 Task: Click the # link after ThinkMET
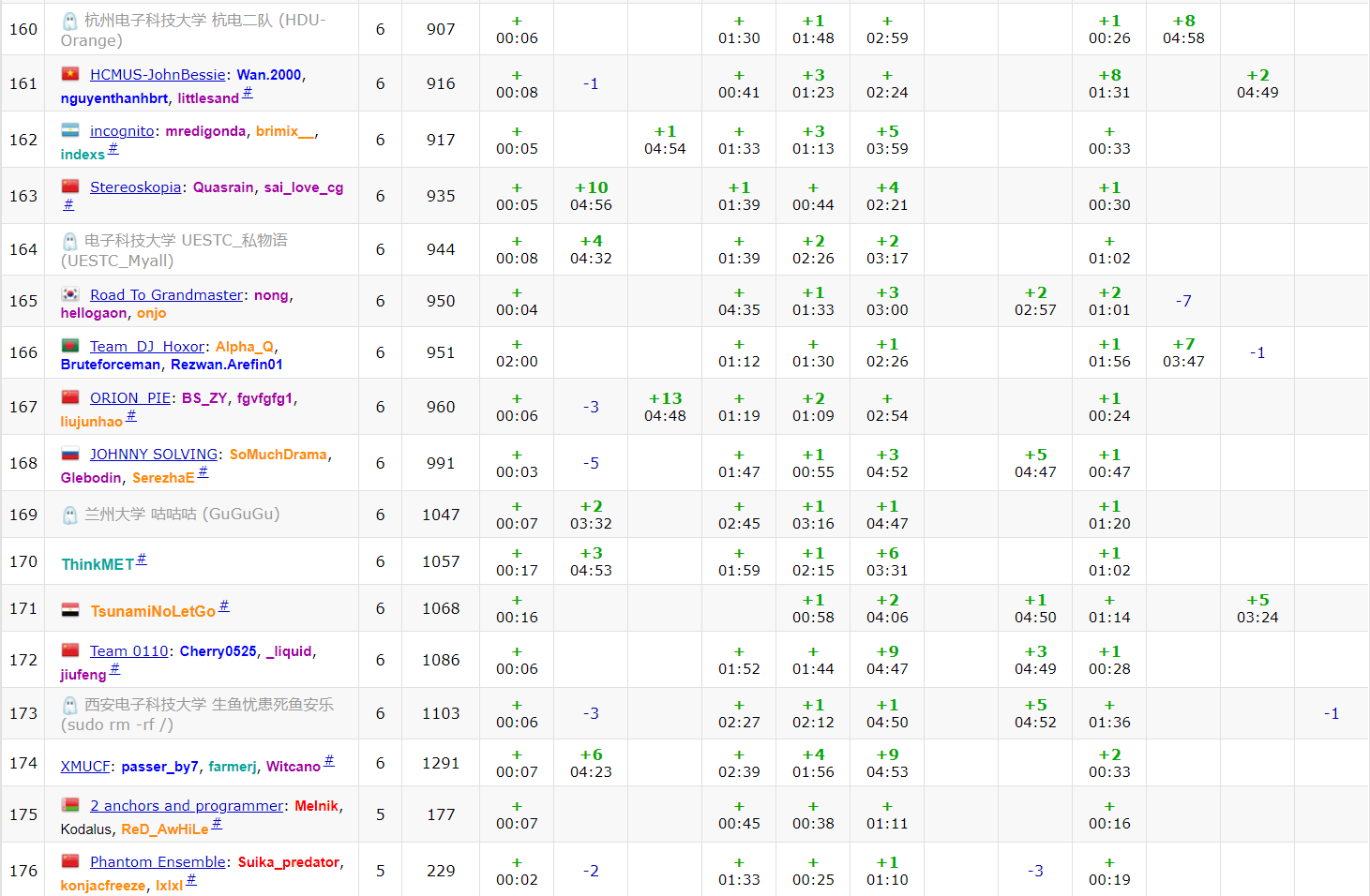point(142,560)
